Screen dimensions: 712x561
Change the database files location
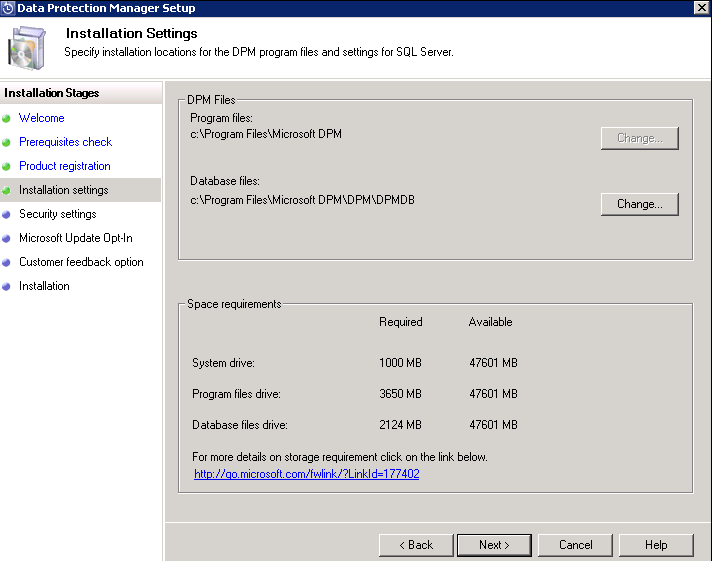[639, 204]
